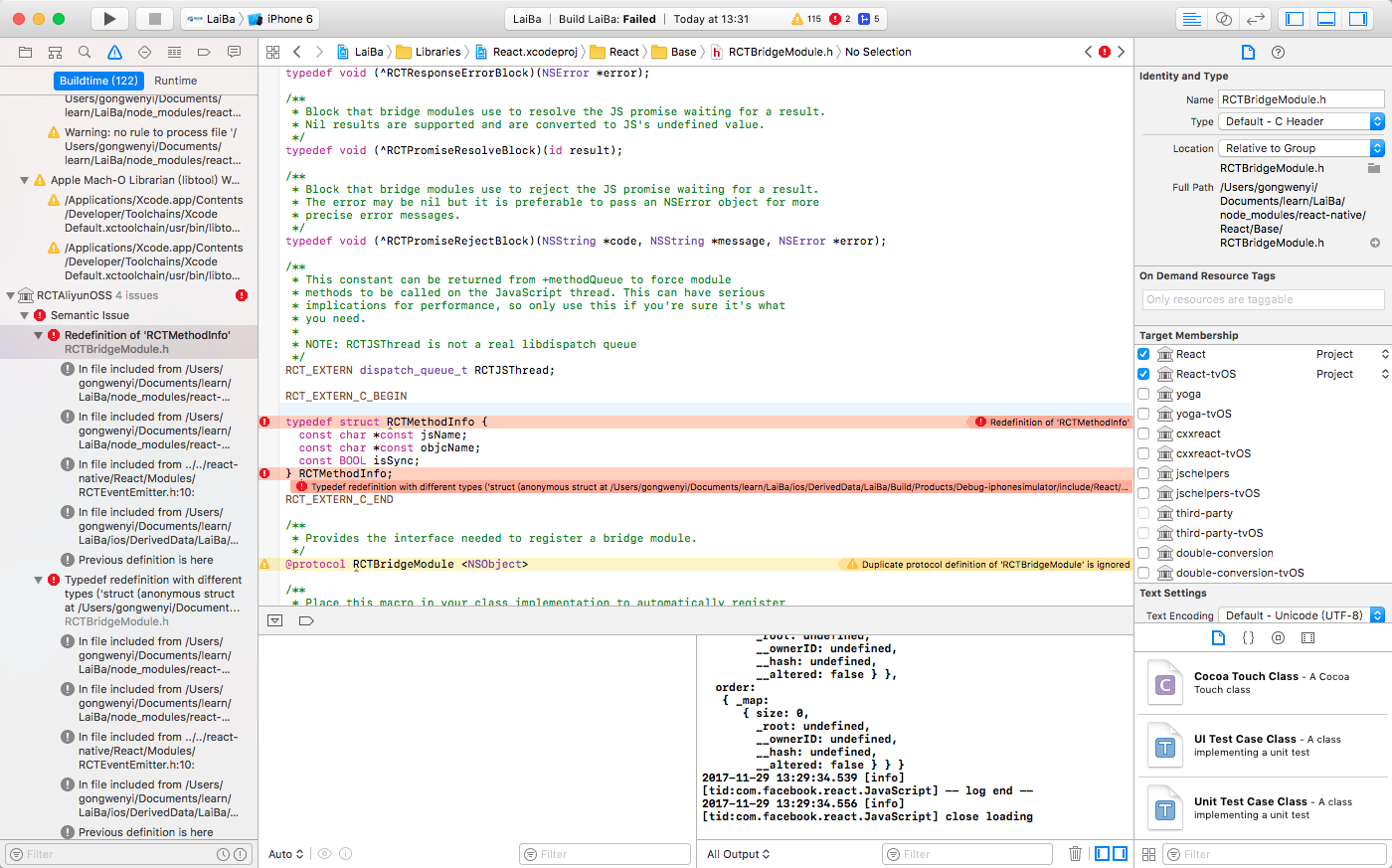Open the 'All Output' console selector

[738, 854]
